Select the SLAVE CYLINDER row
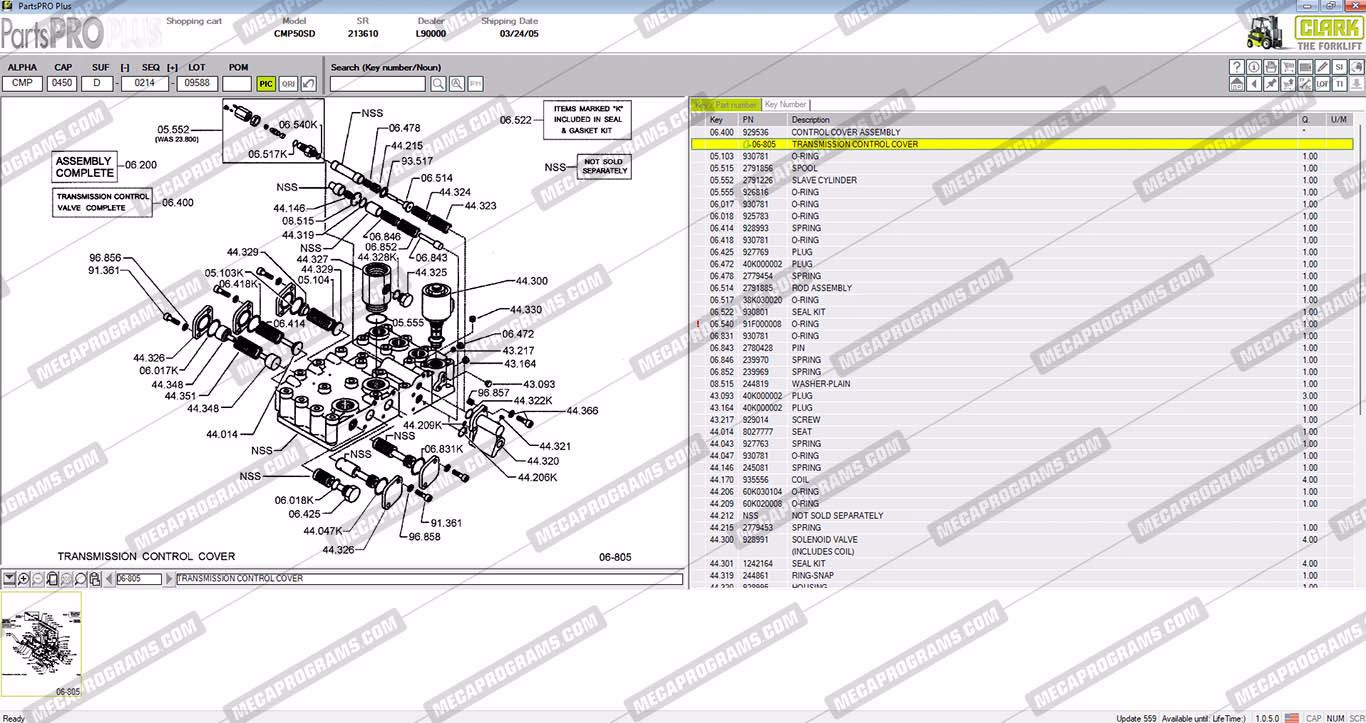 (x=1022, y=180)
